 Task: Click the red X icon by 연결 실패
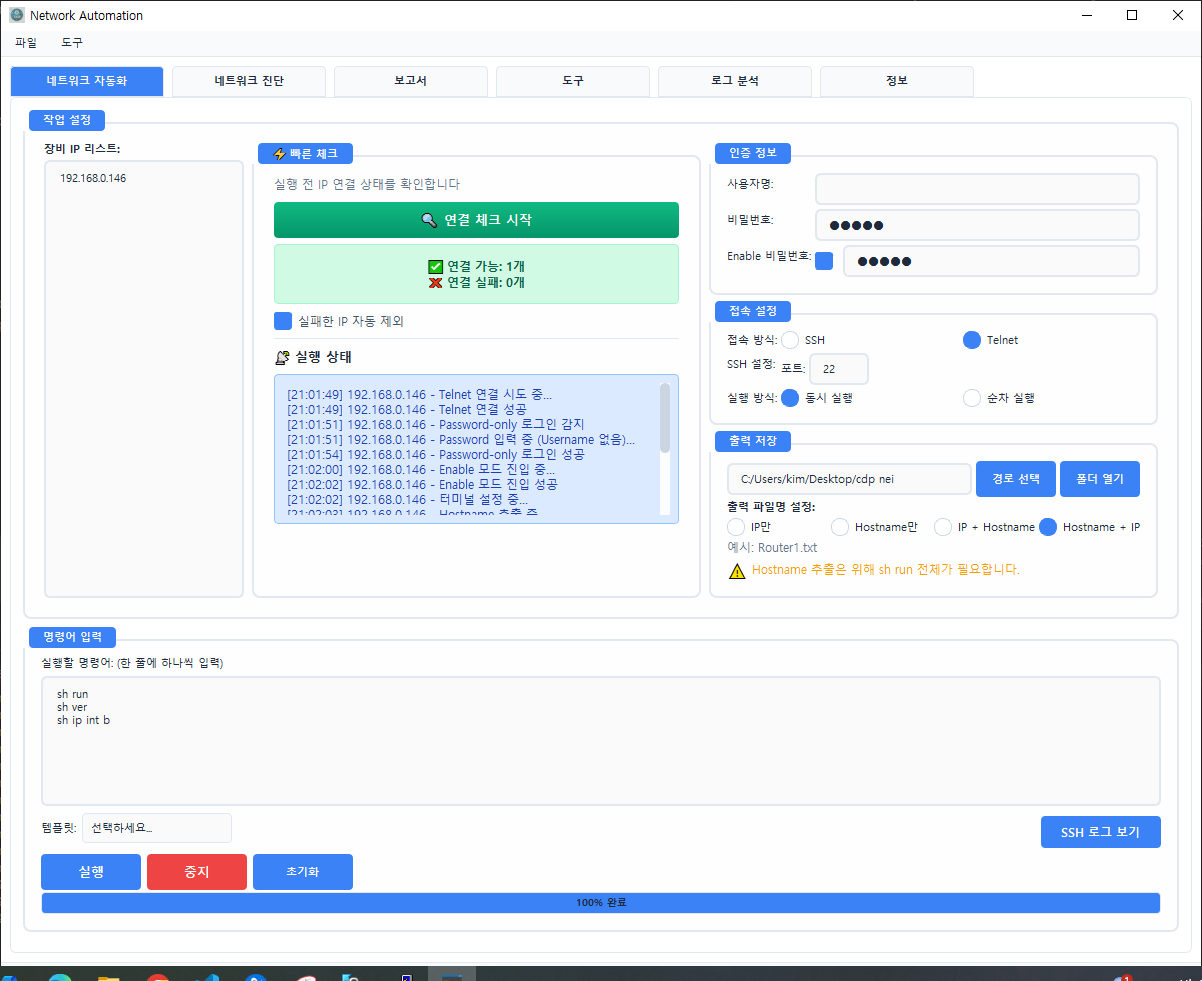click(435, 283)
